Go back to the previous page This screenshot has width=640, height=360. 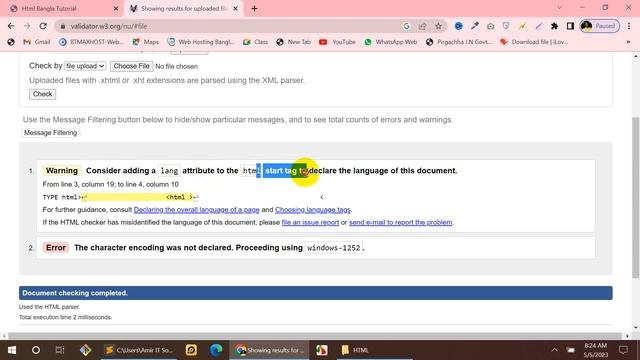pyautogui.click(x=11, y=26)
